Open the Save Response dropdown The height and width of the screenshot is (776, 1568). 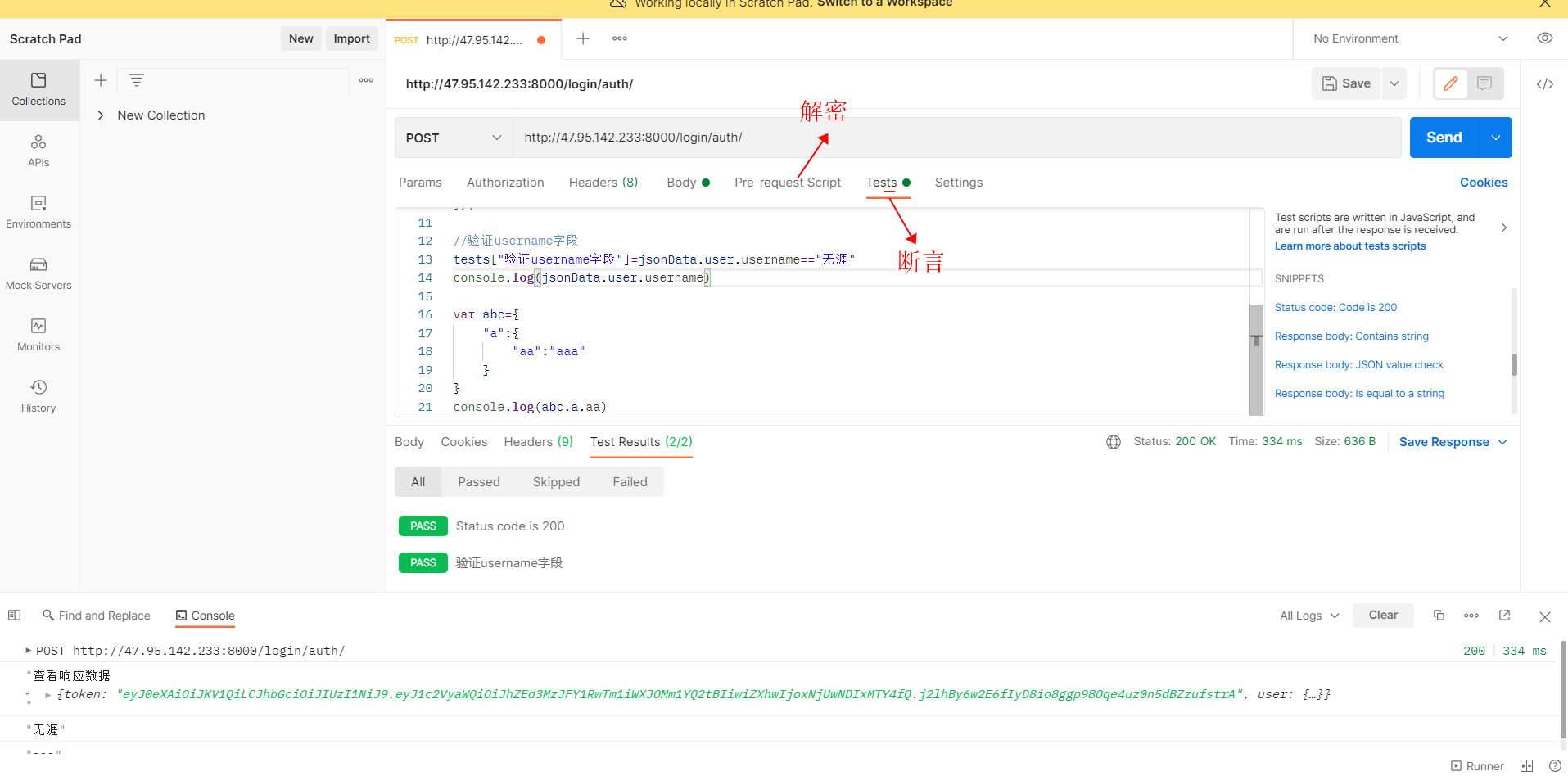point(1453,442)
